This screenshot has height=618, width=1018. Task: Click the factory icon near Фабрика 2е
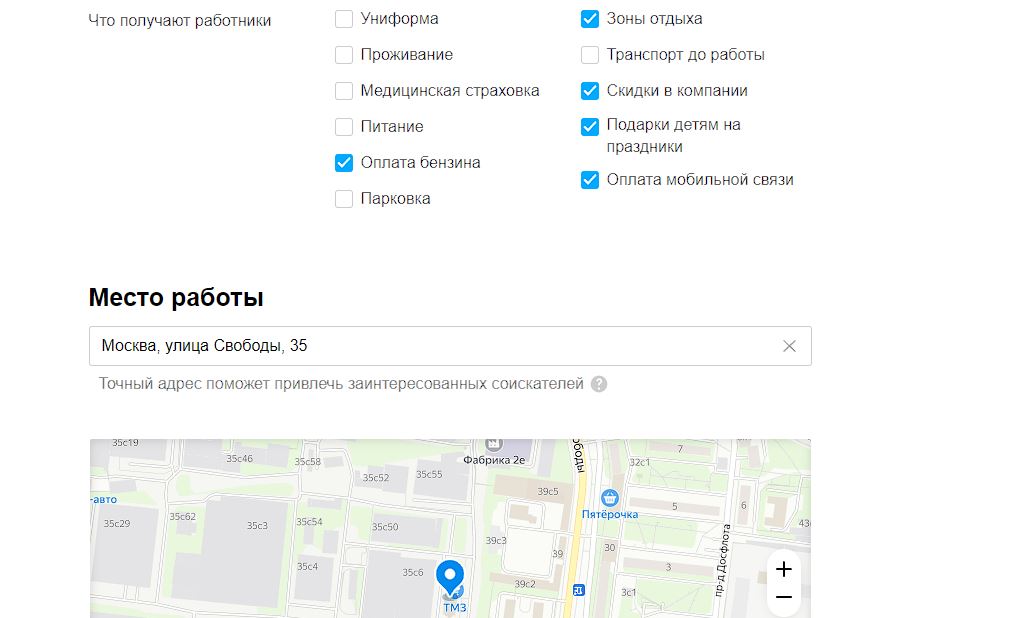pyautogui.click(x=493, y=443)
